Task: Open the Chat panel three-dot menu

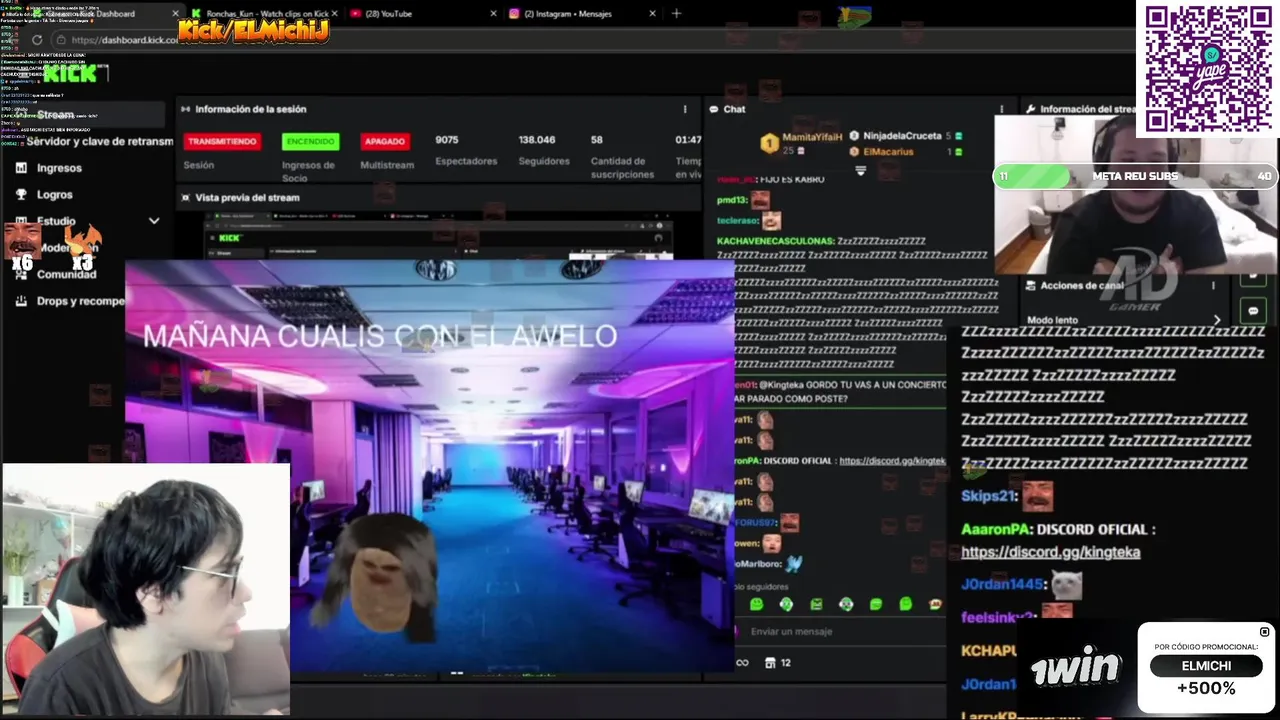Action: [x=1001, y=109]
